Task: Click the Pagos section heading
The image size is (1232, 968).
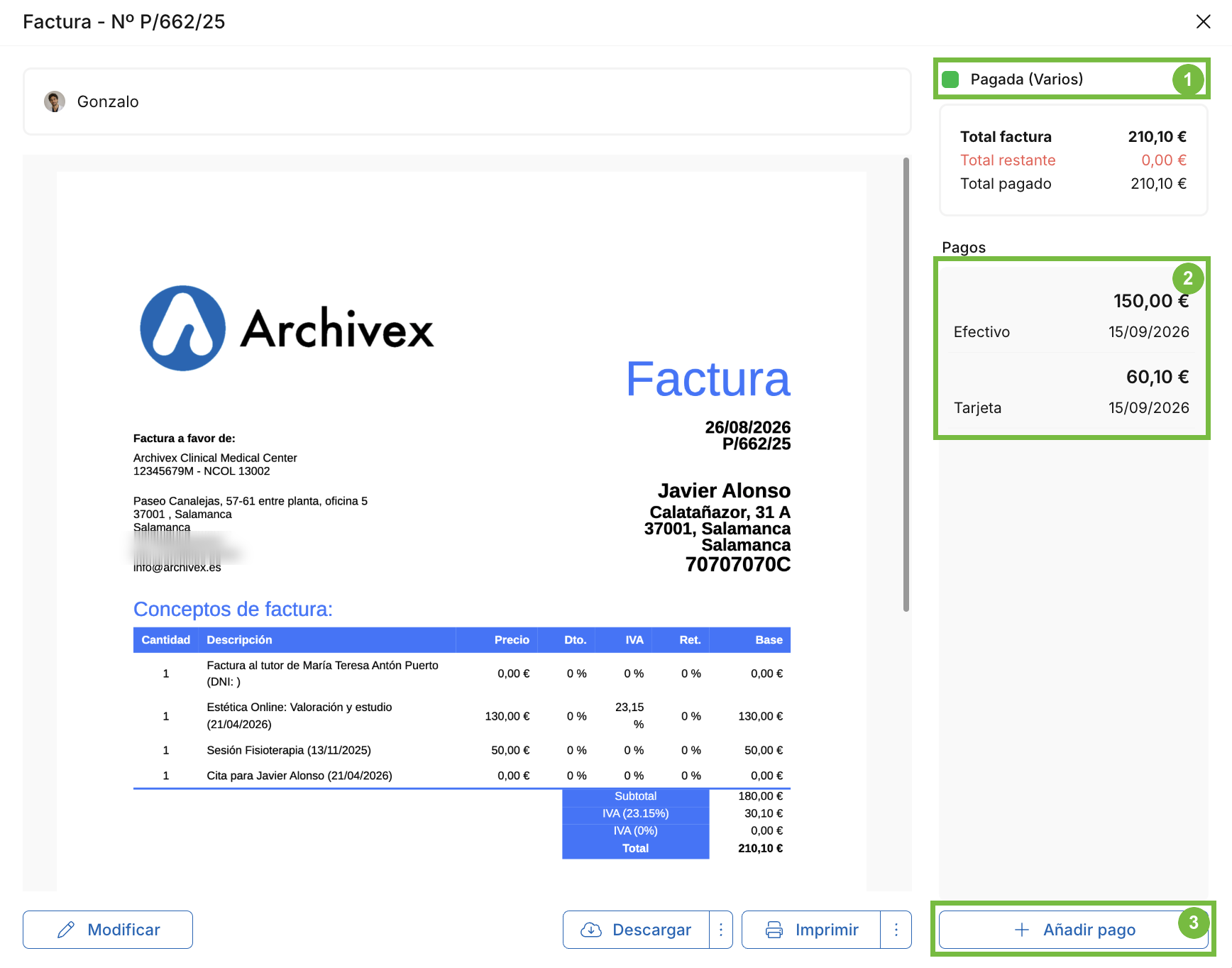Action: tap(964, 248)
